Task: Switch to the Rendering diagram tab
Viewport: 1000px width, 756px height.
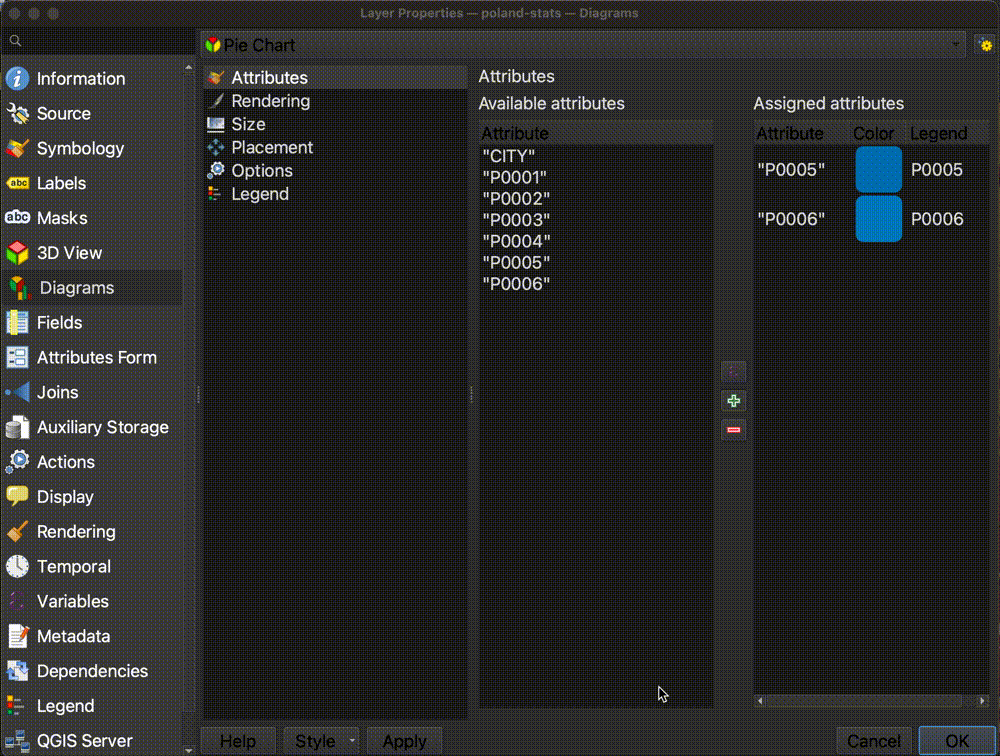Action: (336, 101)
